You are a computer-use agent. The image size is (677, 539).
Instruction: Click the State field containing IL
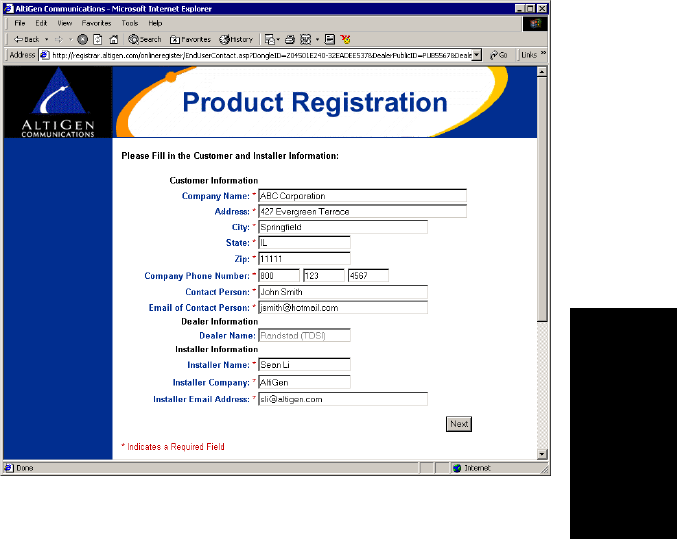coord(304,242)
